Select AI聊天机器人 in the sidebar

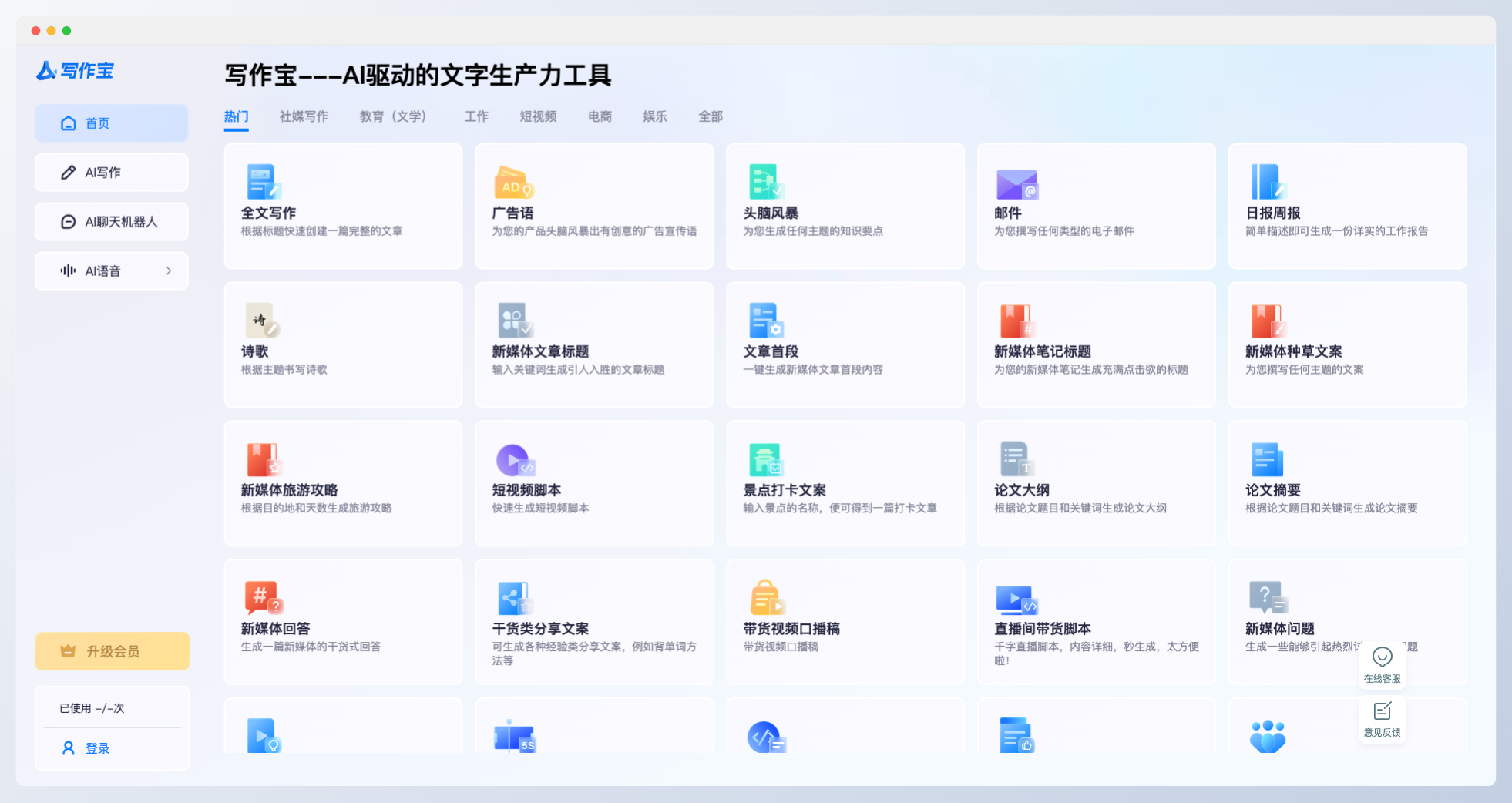[x=112, y=221]
